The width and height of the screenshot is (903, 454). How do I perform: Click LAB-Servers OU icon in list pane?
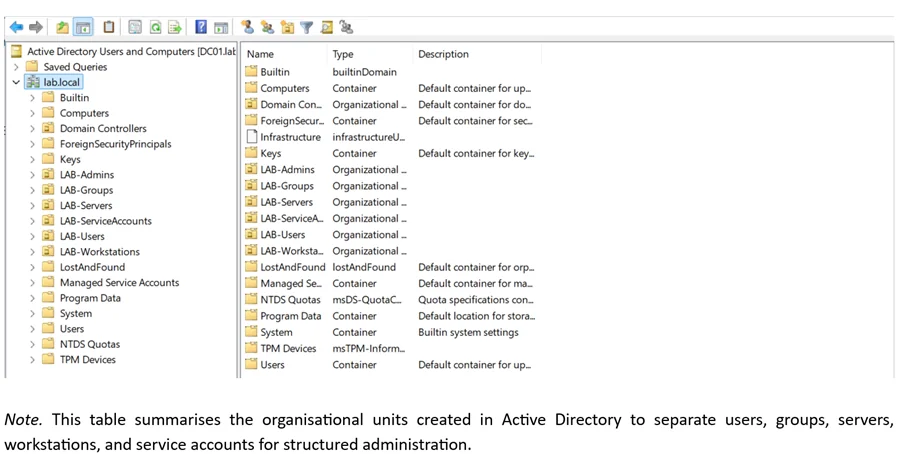pos(251,202)
